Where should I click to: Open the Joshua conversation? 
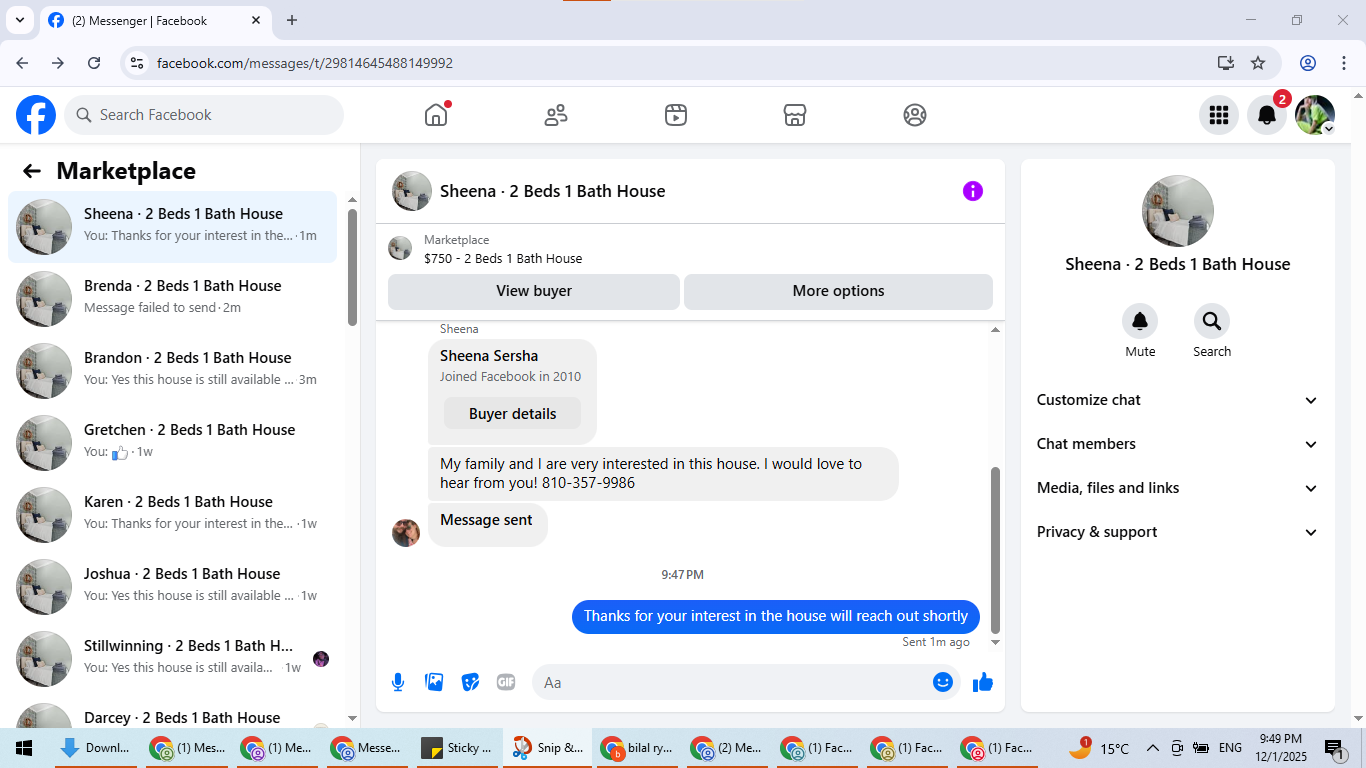point(173,587)
